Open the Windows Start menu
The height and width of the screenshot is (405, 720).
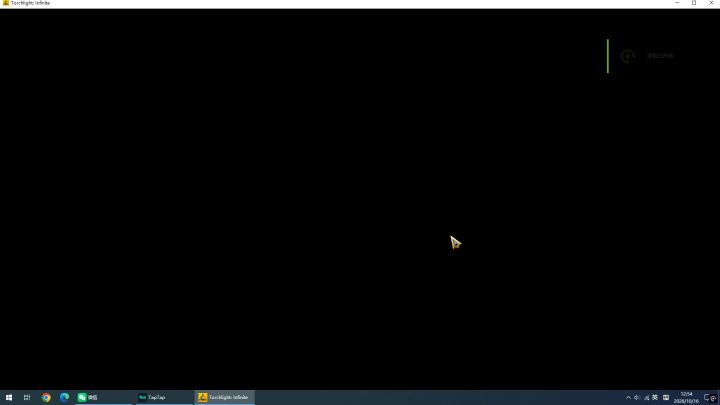pos(9,397)
